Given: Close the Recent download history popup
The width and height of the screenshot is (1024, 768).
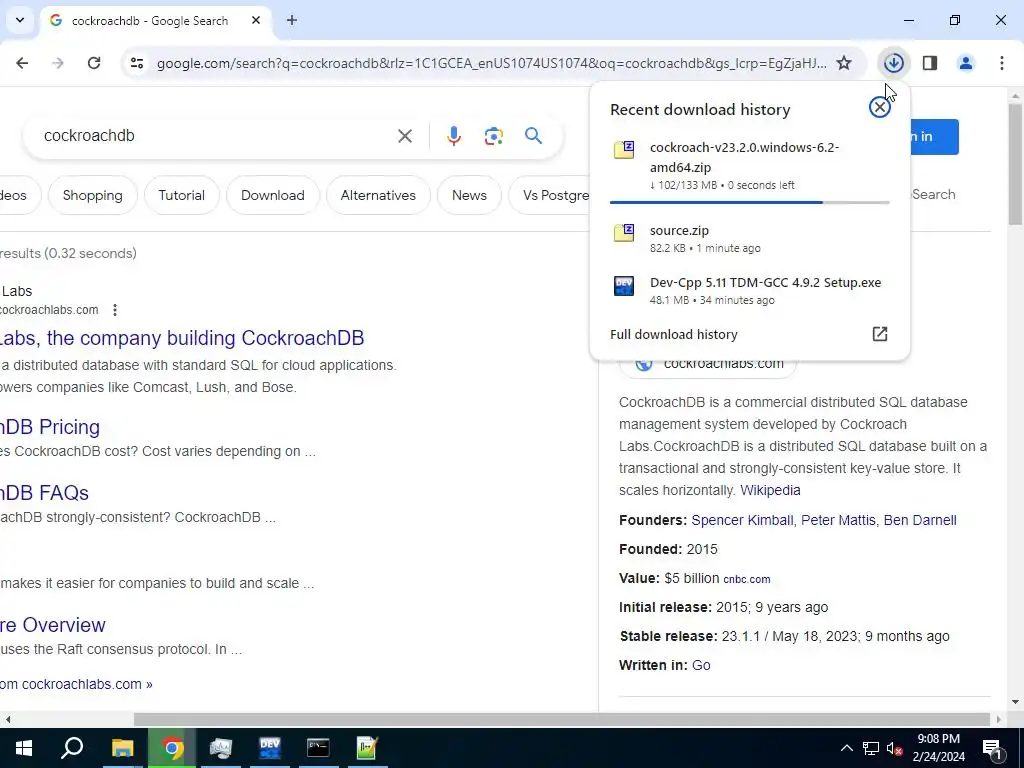Looking at the screenshot, I should [880, 107].
